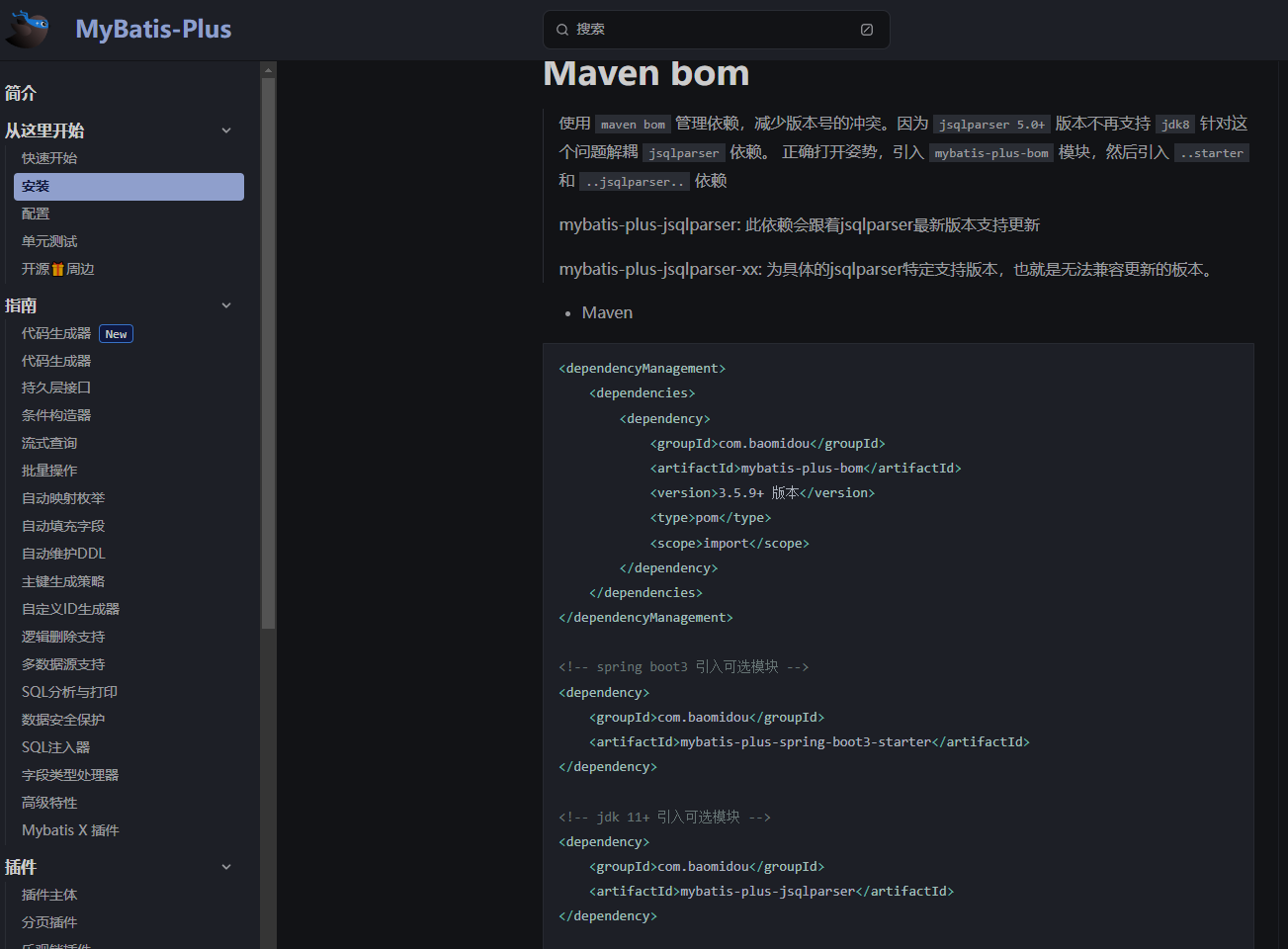Click the MyBatis-Plus bird logo

pos(28,30)
